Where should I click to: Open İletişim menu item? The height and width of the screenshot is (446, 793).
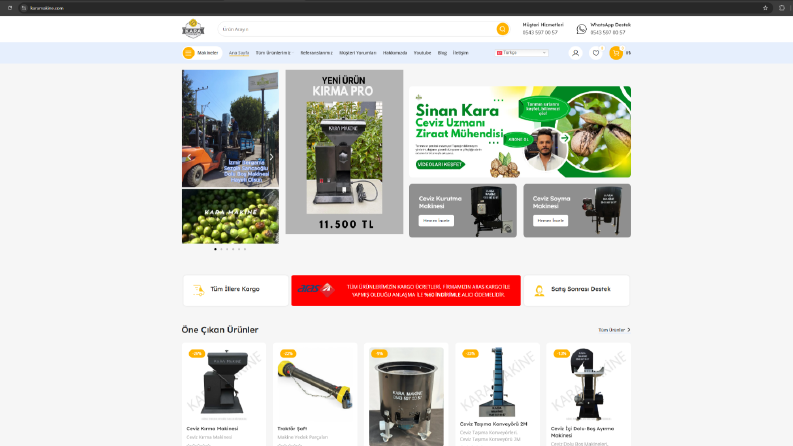click(460, 53)
